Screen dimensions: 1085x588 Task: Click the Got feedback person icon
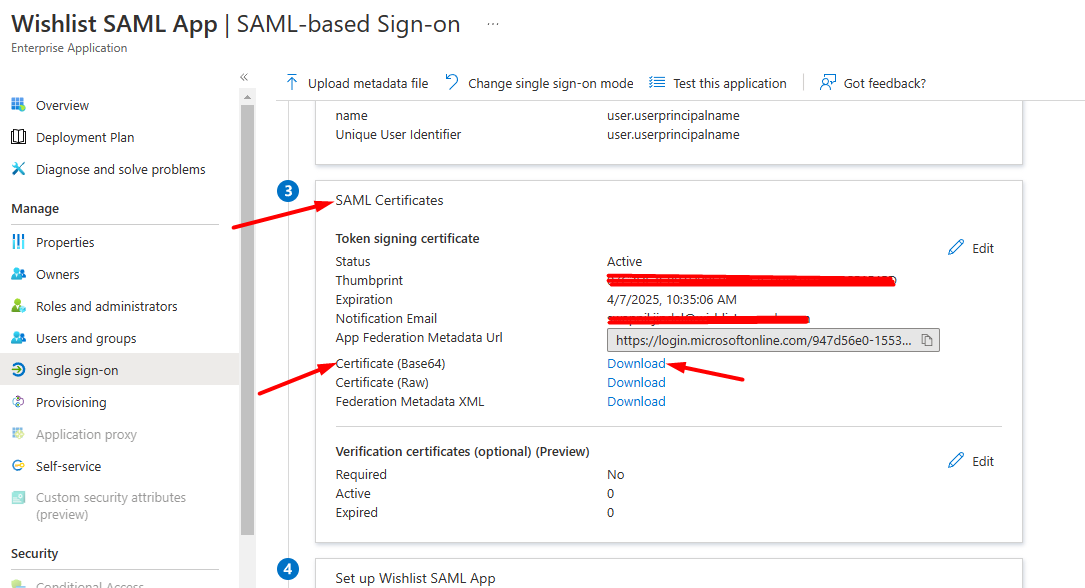point(828,83)
